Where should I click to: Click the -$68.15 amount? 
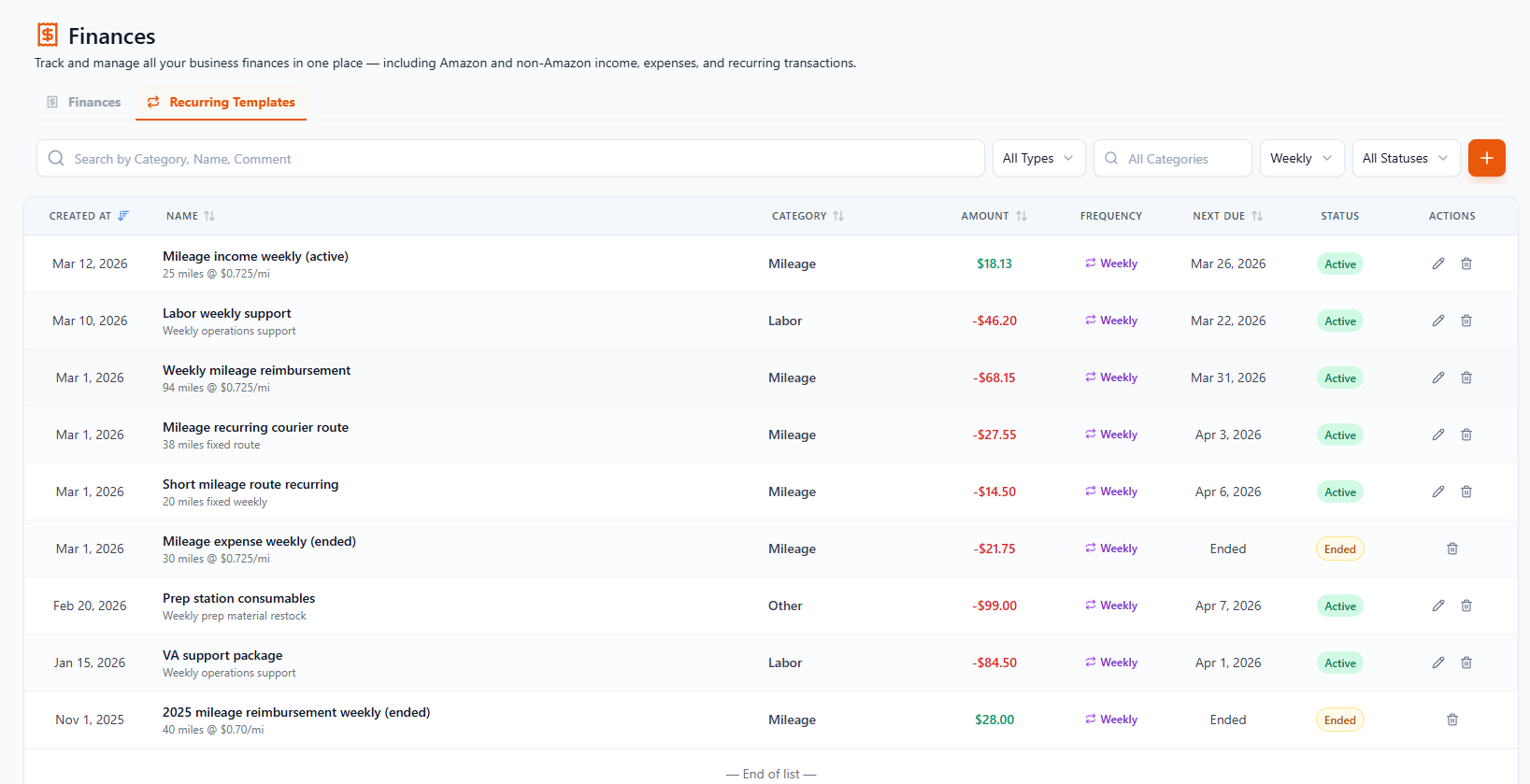tap(994, 378)
